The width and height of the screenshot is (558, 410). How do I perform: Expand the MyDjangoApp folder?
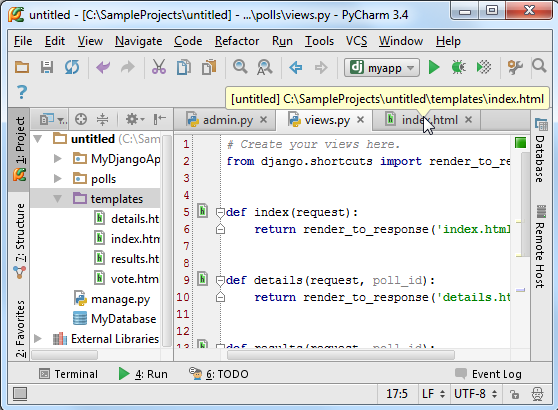(x=57, y=159)
